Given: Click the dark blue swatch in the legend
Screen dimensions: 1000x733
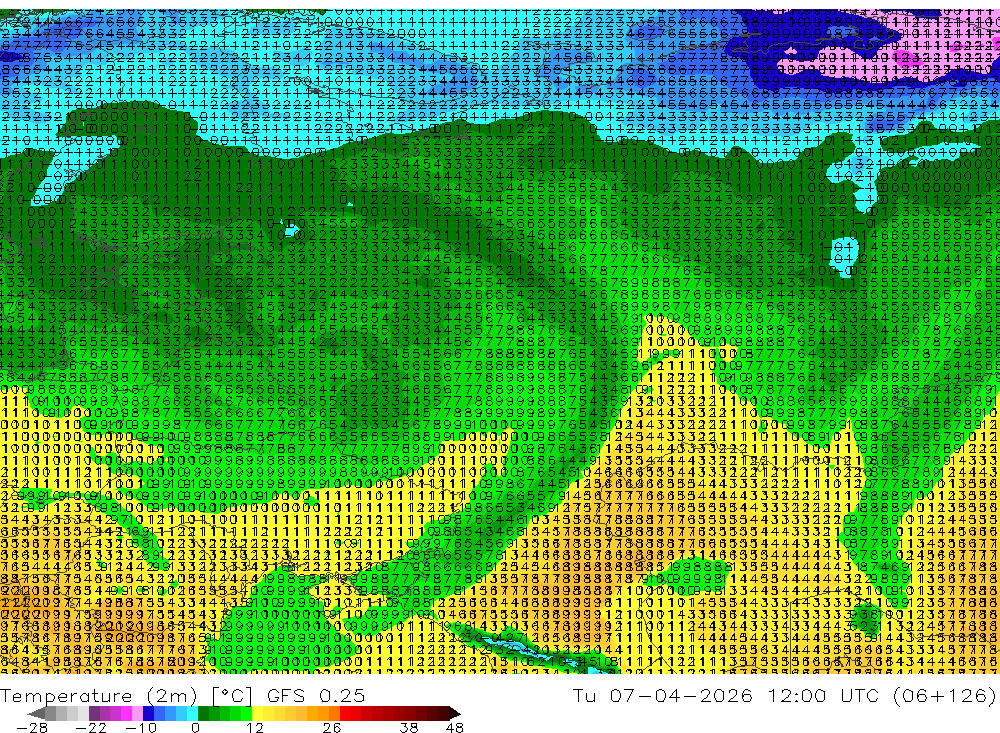Looking at the screenshot, I should (148, 714).
